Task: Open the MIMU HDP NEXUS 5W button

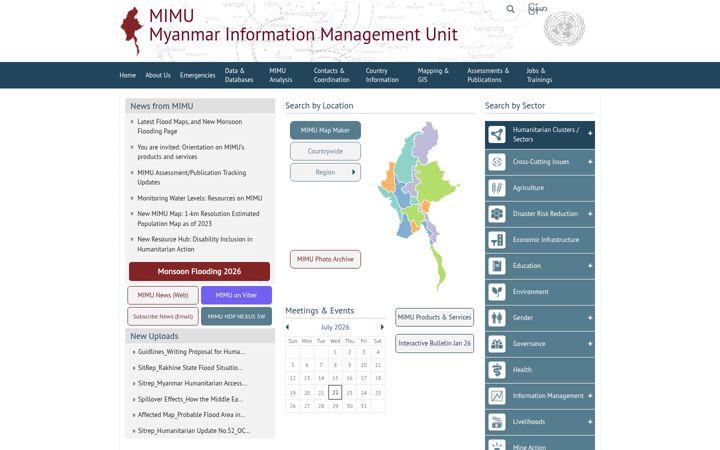Action: [x=236, y=316]
